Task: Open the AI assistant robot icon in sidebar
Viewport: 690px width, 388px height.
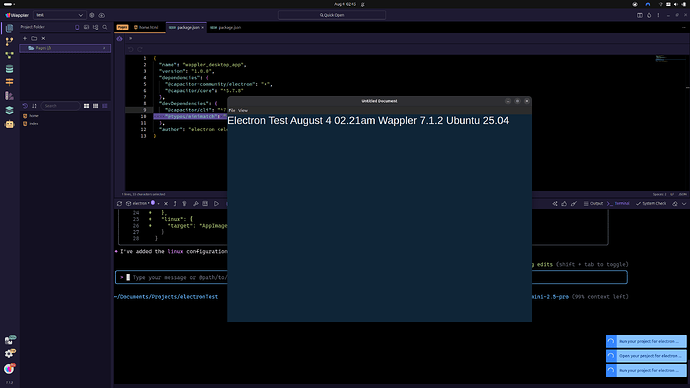Action: coord(9,124)
